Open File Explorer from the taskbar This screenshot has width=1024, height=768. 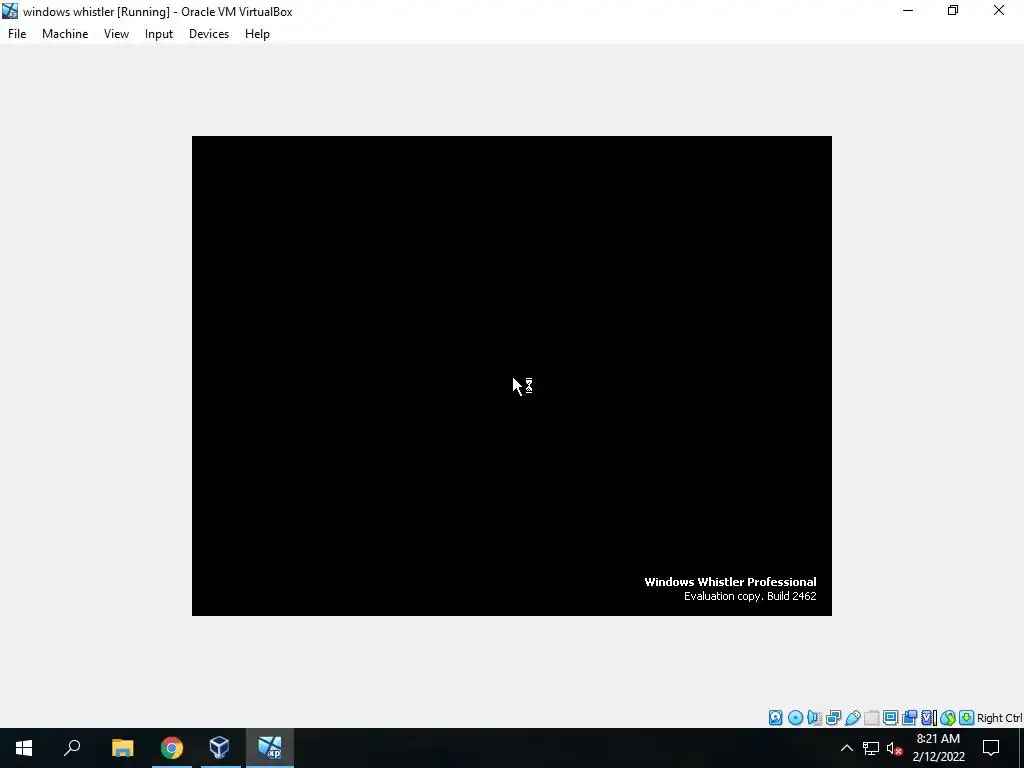[x=122, y=748]
